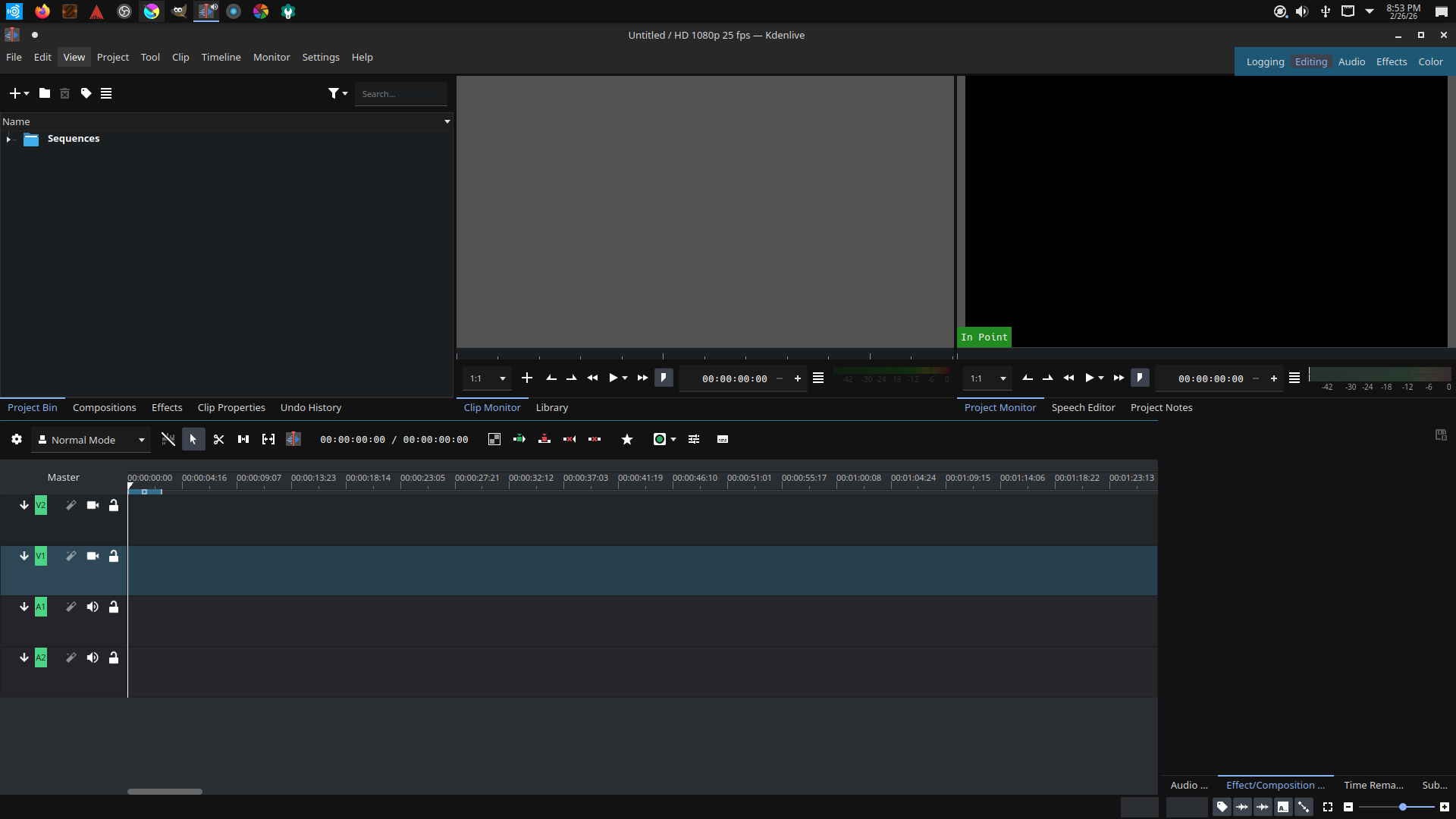
Task: Click the audio mixer sliders icon
Action: (694, 440)
